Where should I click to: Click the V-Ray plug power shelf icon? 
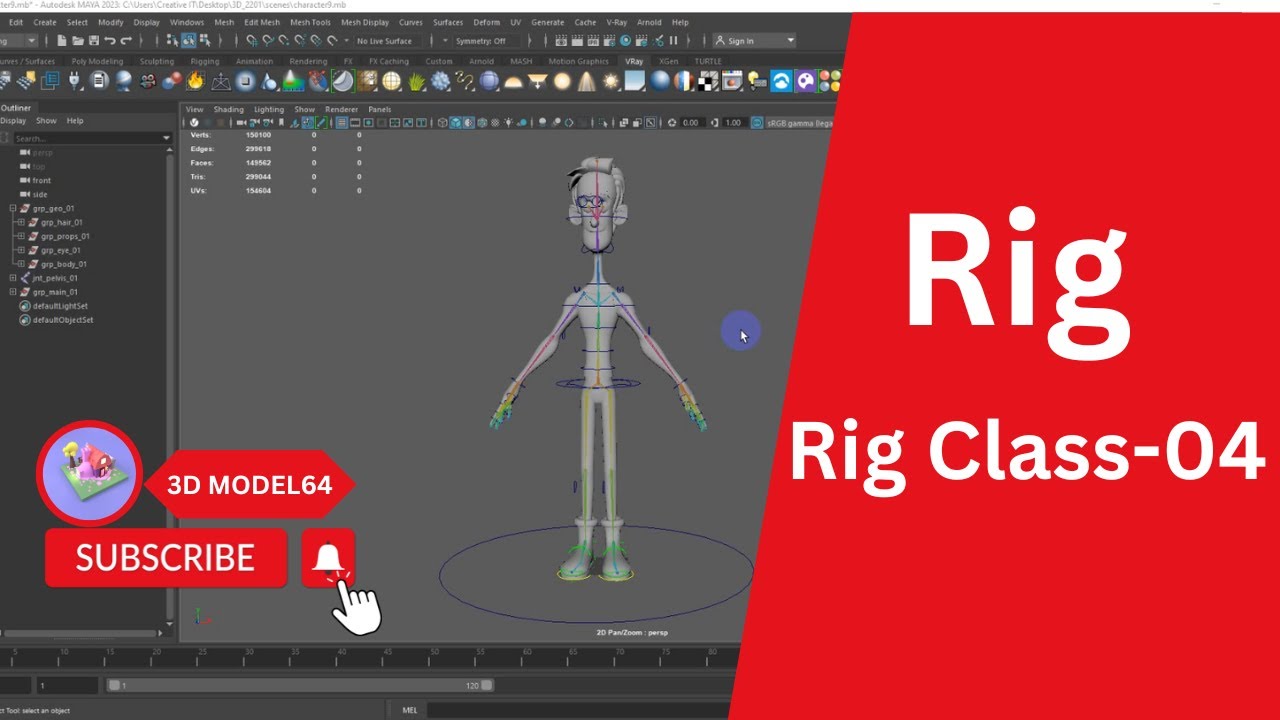(73, 81)
